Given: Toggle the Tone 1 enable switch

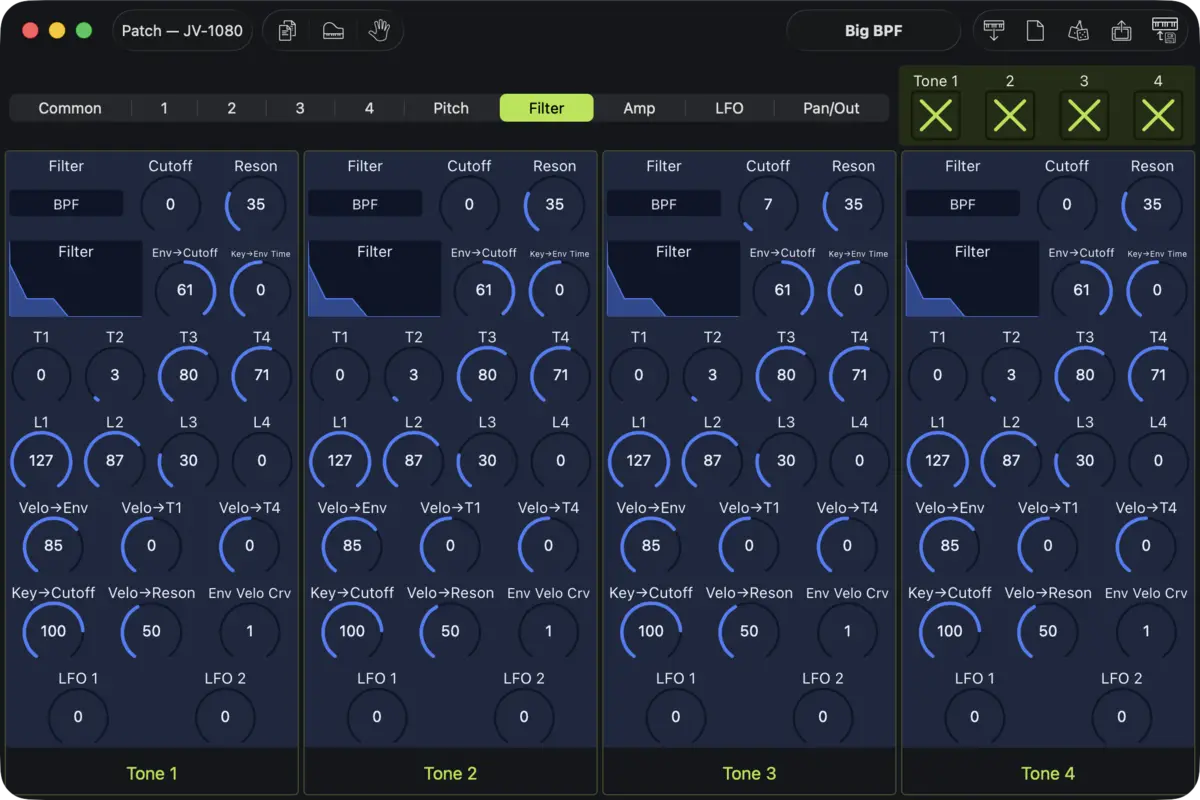Looking at the screenshot, I should point(936,116).
